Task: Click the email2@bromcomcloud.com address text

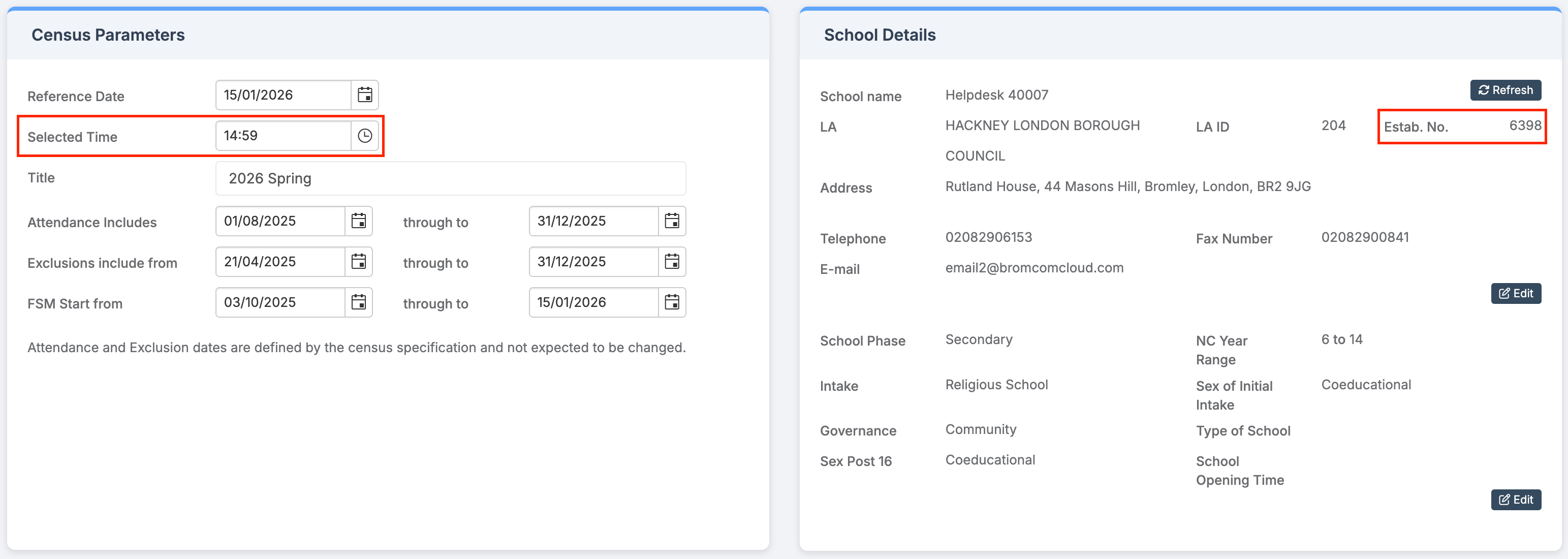Action: coord(1033,268)
